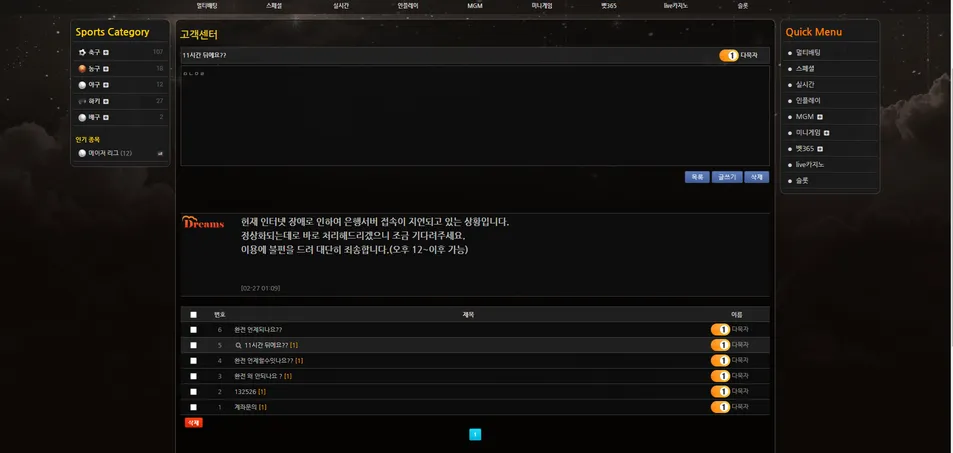The width and height of the screenshot is (953, 453).
Task: Click the magnifier icon on post number 5
Action: [x=238, y=345]
